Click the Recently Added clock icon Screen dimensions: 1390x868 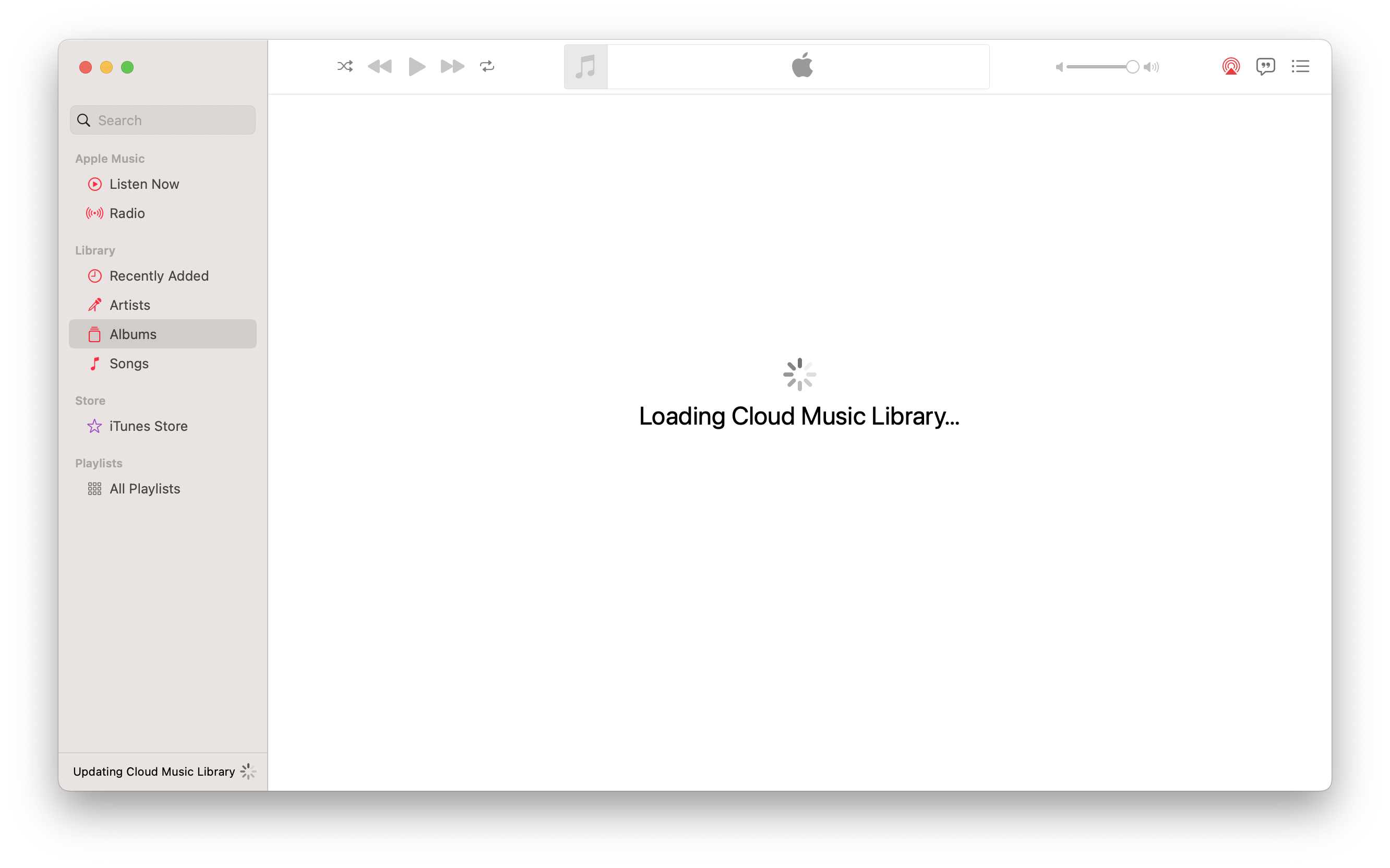point(95,276)
